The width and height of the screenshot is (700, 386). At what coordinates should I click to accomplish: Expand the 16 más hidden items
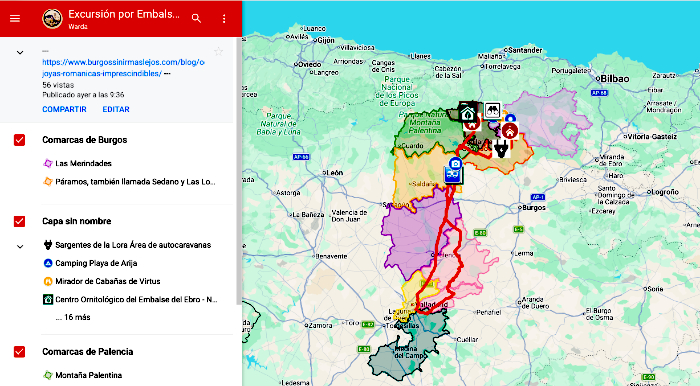tap(73, 317)
